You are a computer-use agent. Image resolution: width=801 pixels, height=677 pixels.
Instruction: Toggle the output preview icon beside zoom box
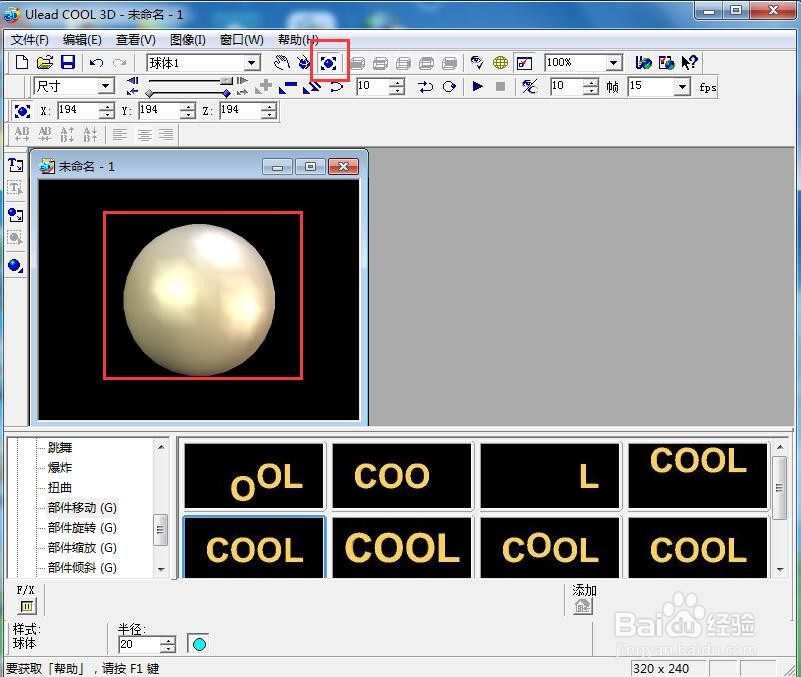tap(525, 63)
